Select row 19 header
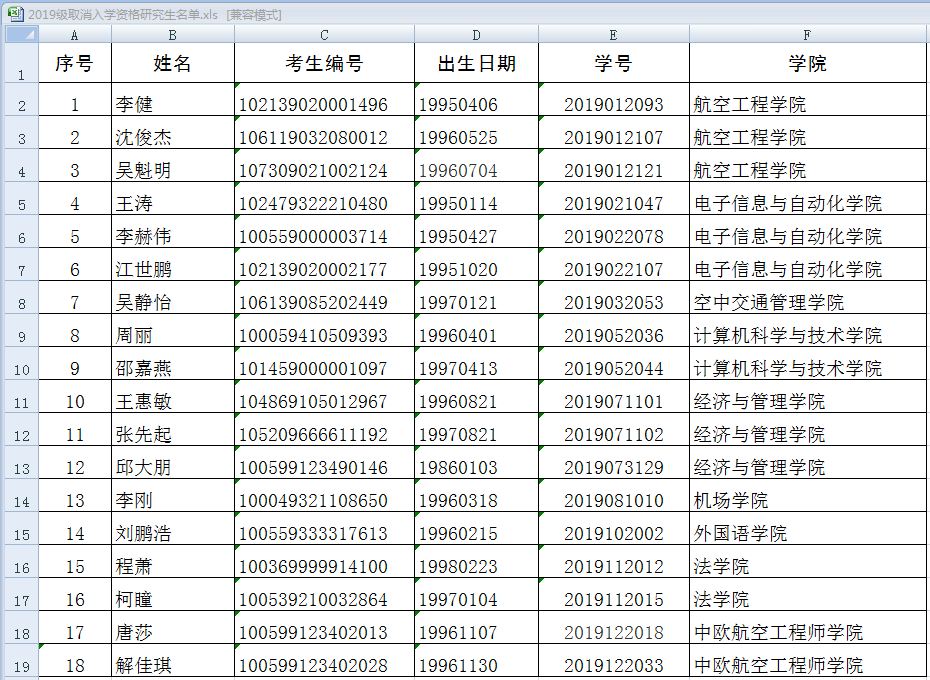This screenshot has height=680, width=930. click(x=20, y=665)
